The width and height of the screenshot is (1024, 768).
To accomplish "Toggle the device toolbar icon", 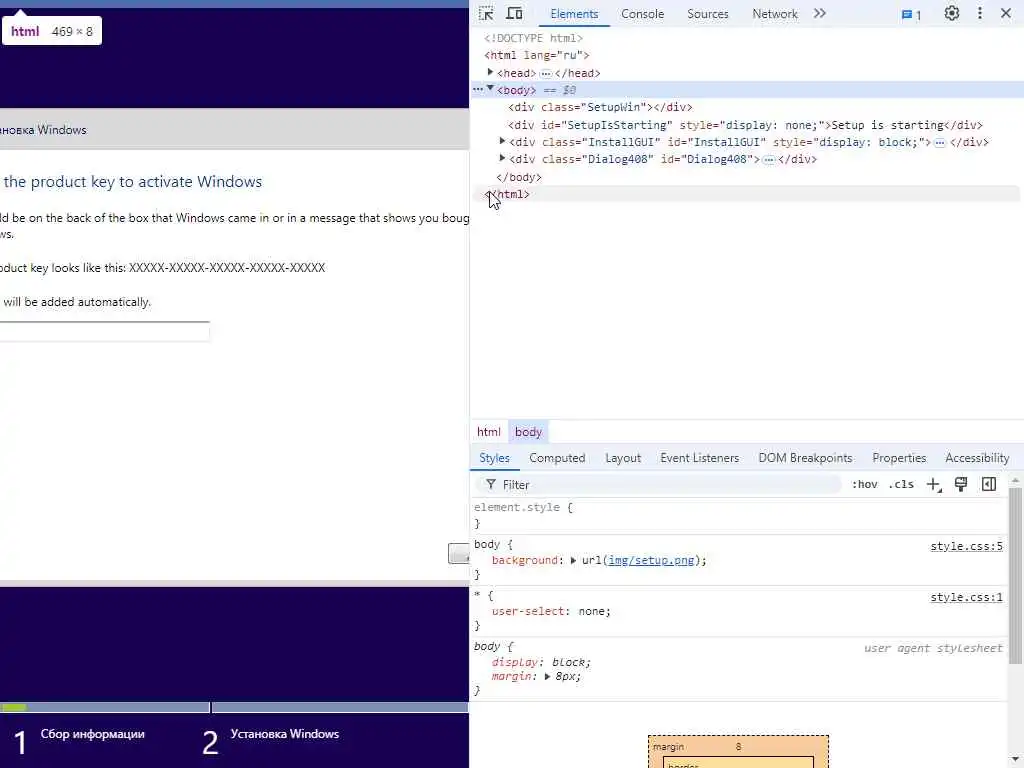I will [515, 14].
